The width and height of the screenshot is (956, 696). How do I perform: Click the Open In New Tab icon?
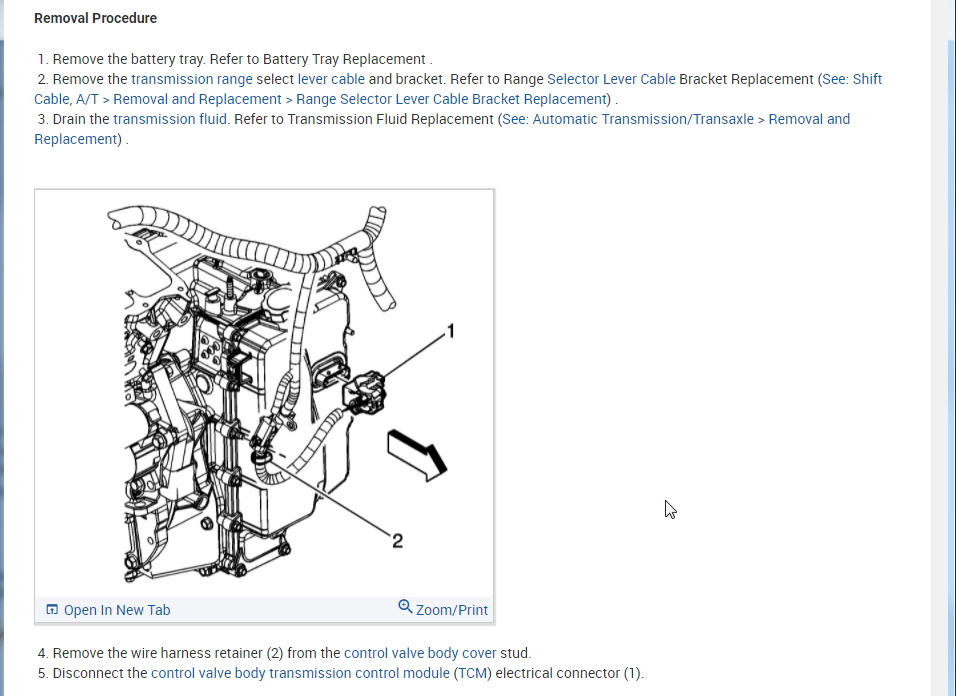pos(52,609)
